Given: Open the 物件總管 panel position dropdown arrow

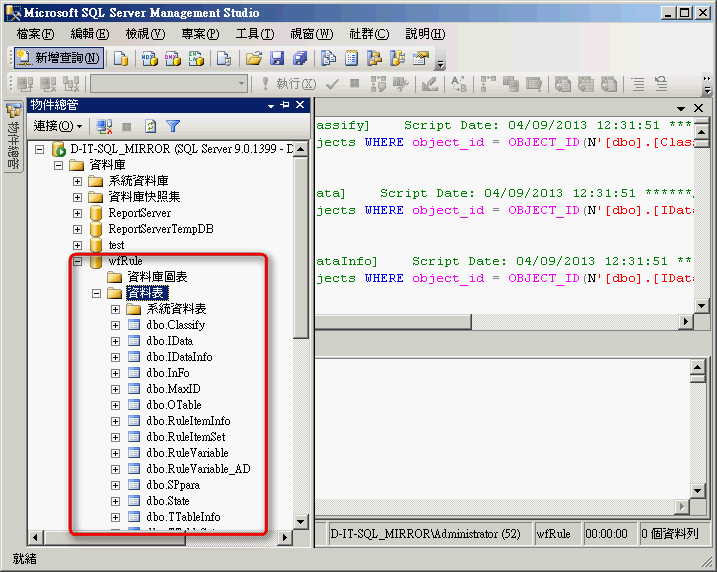Looking at the screenshot, I should pos(271,106).
